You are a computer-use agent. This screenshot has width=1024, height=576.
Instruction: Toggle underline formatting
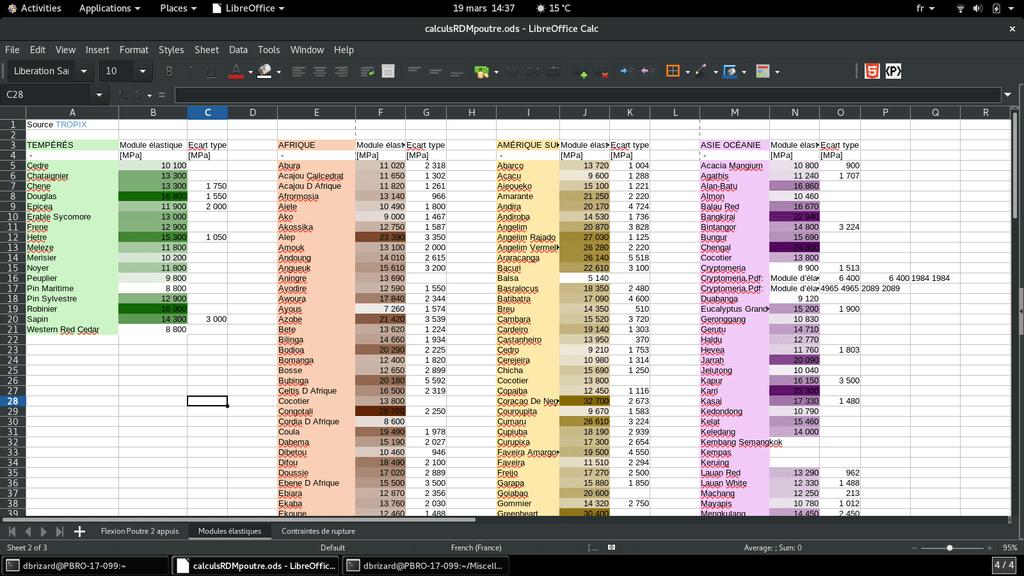210,71
